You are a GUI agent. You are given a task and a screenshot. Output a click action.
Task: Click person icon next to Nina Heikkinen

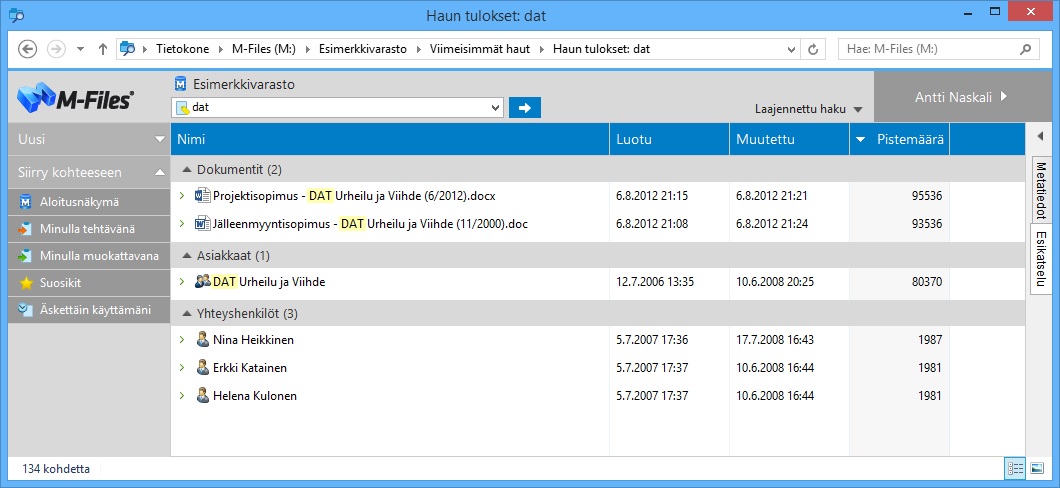click(x=202, y=339)
